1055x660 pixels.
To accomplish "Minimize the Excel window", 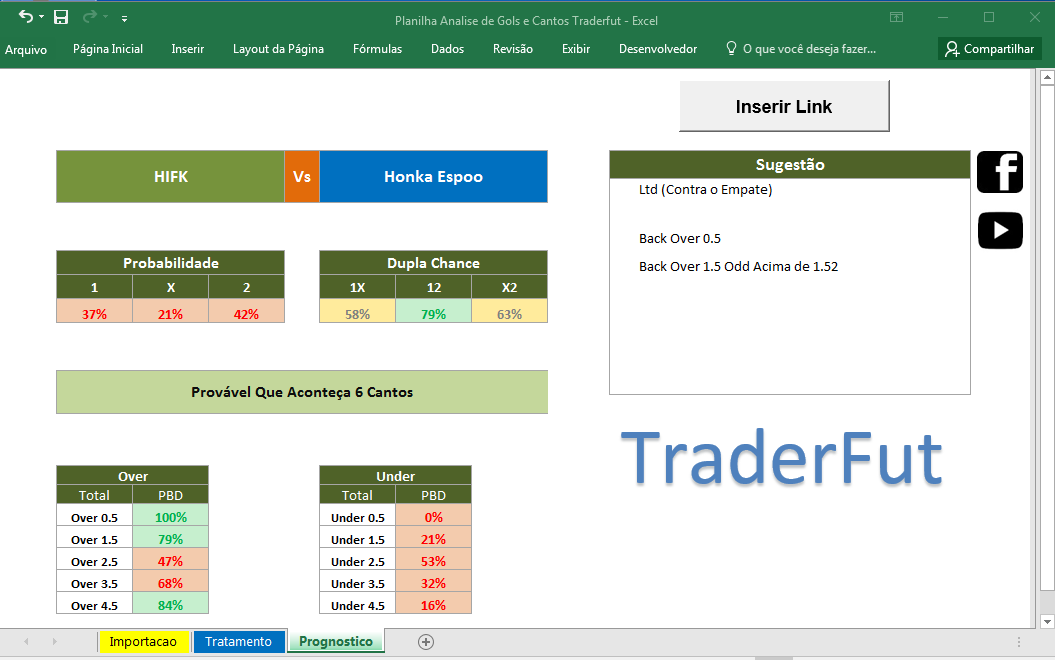I will tap(943, 17).
